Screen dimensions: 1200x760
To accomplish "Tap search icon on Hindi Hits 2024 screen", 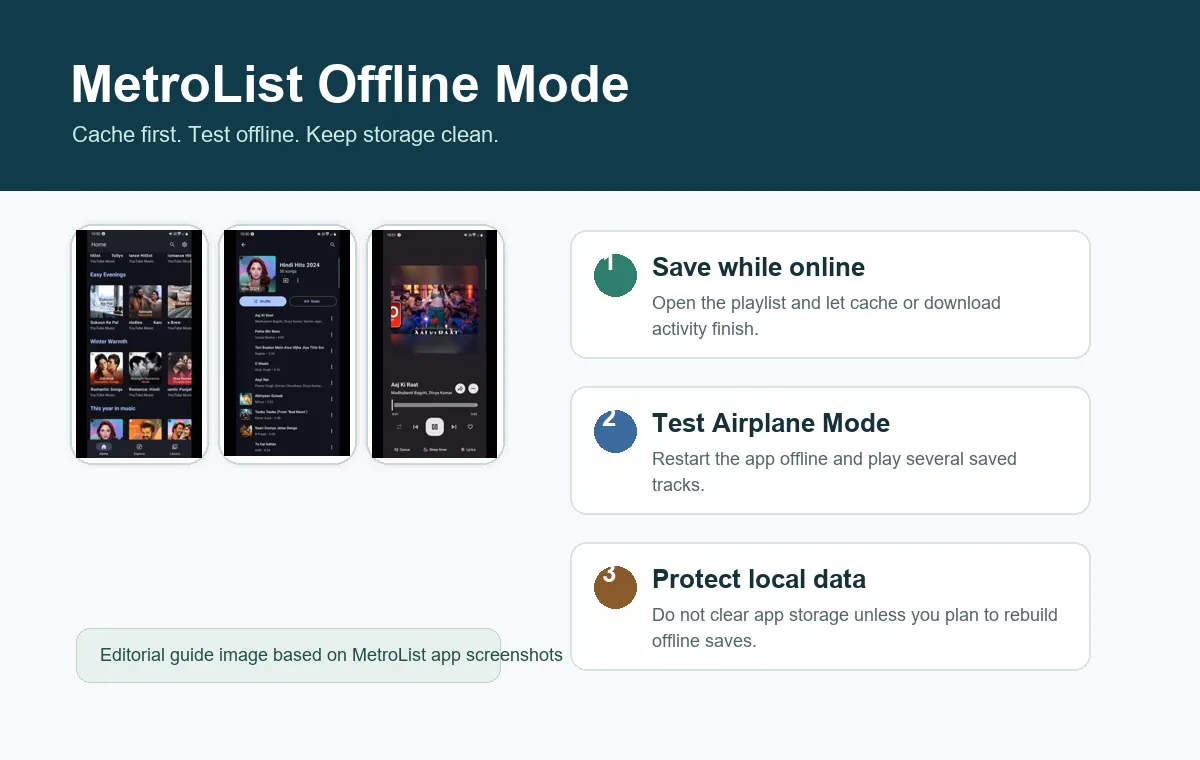I will [x=332, y=244].
